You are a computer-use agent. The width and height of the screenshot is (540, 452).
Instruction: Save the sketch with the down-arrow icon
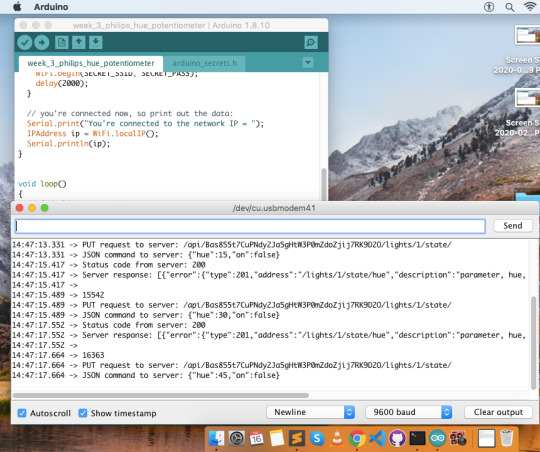(x=96, y=42)
